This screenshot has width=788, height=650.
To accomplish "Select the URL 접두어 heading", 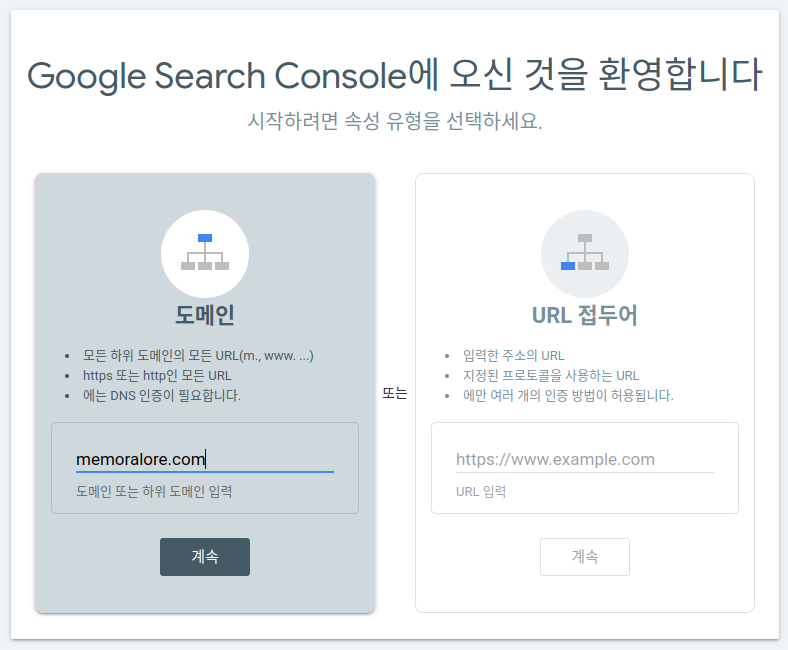I will (x=585, y=315).
